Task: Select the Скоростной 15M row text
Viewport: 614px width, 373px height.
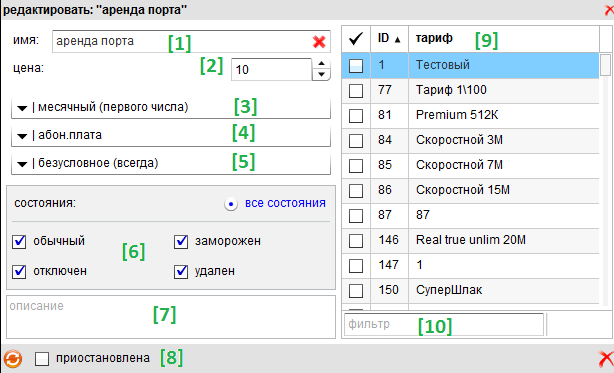Action: 463,190
